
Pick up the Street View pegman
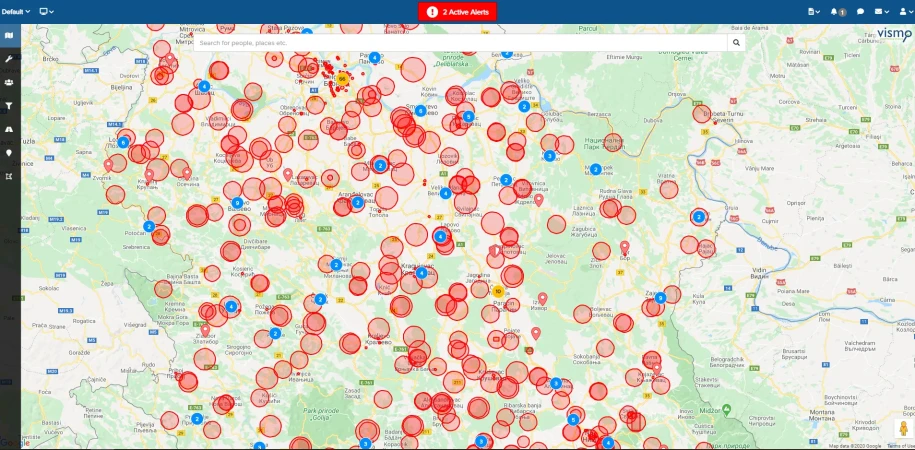click(x=903, y=428)
